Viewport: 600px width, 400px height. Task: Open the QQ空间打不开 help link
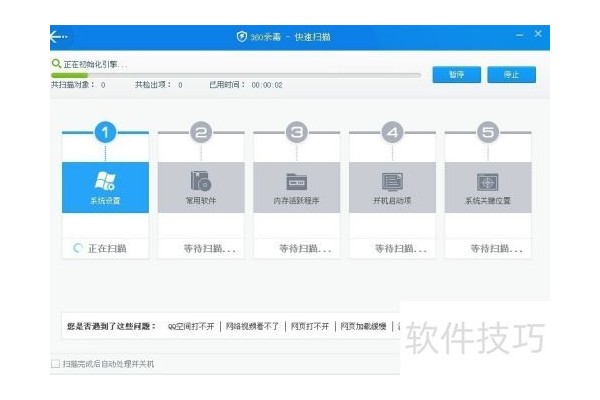coord(191,327)
